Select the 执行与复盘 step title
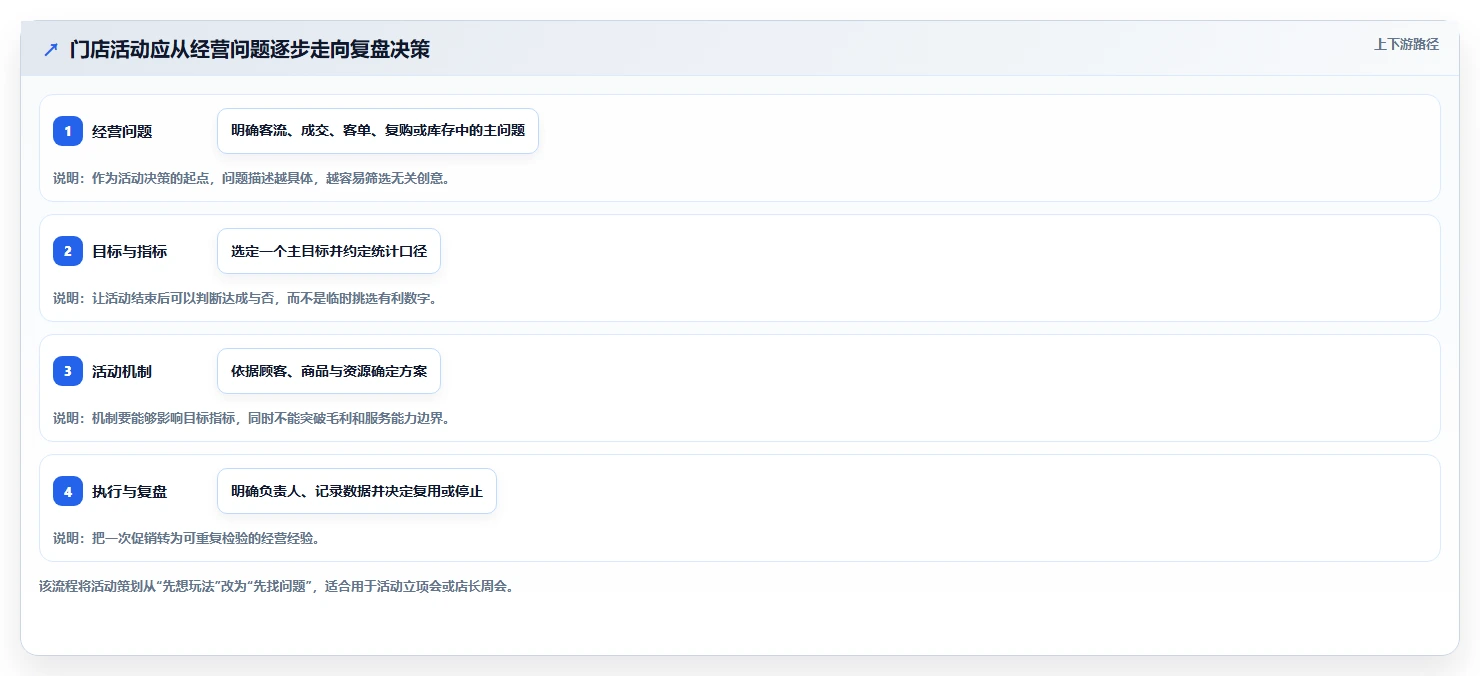Image resolution: width=1480 pixels, height=676 pixels. click(x=130, y=492)
